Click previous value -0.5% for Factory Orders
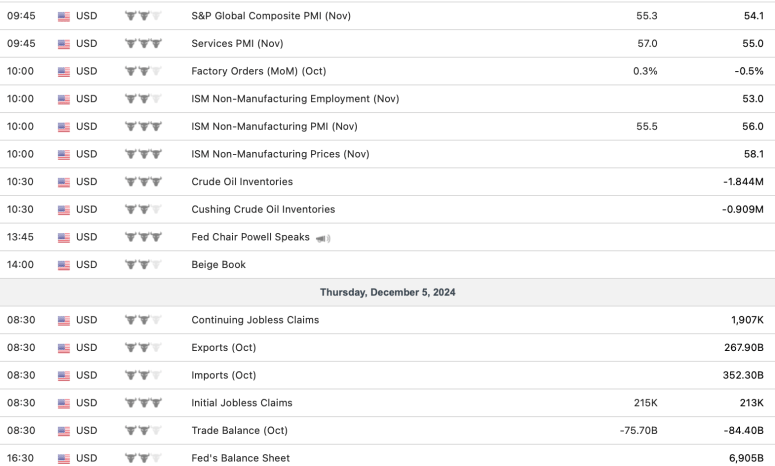Image resolution: width=775 pixels, height=466 pixels. (x=749, y=71)
